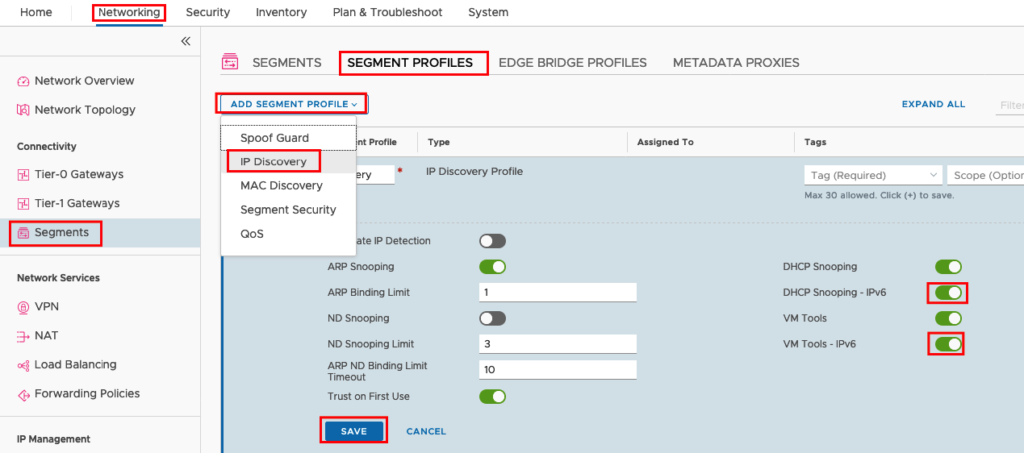
Task: Open the Home top menu
Action: click(x=36, y=12)
